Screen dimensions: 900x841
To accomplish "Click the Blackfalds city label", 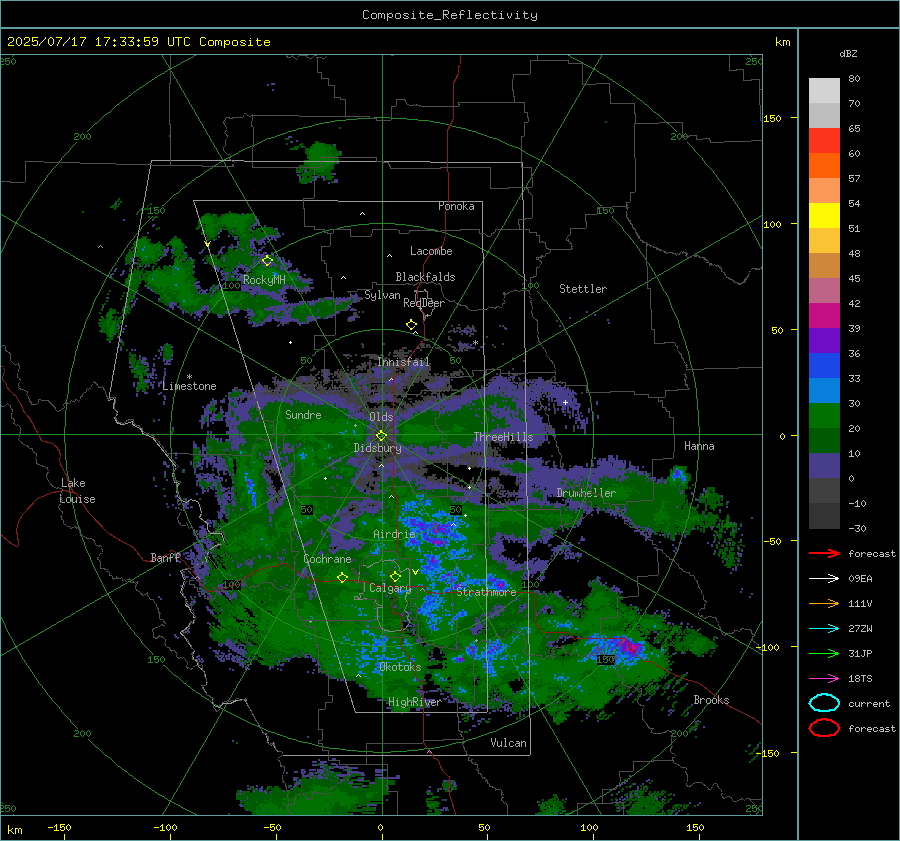I will tap(425, 277).
